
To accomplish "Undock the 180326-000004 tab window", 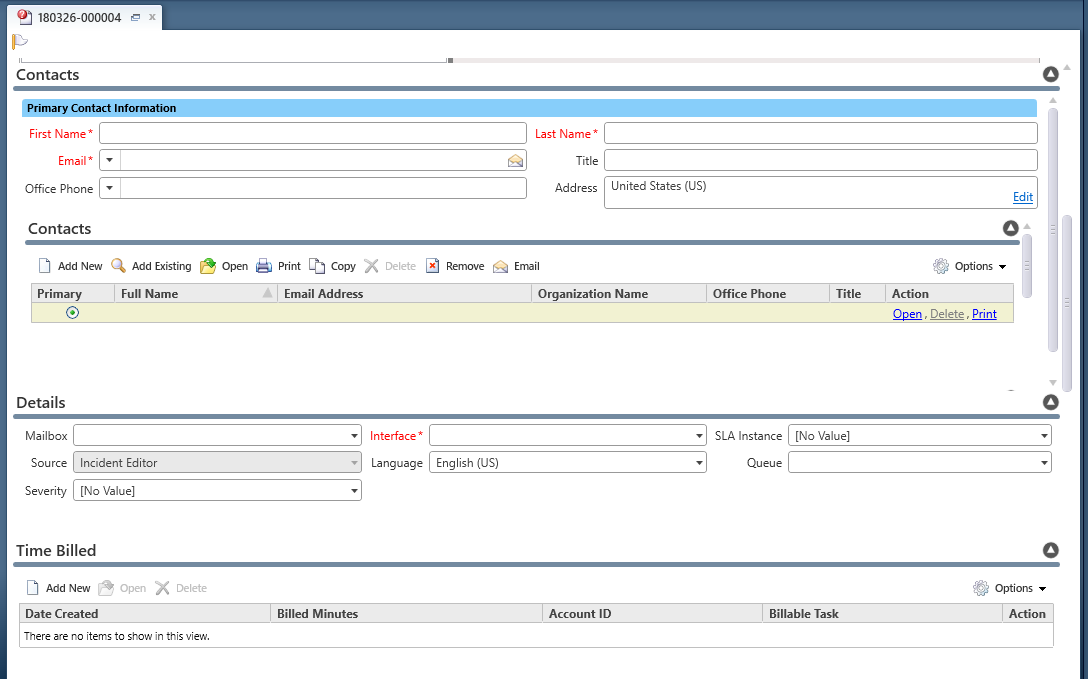I will pyautogui.click(x=135, y=17).
